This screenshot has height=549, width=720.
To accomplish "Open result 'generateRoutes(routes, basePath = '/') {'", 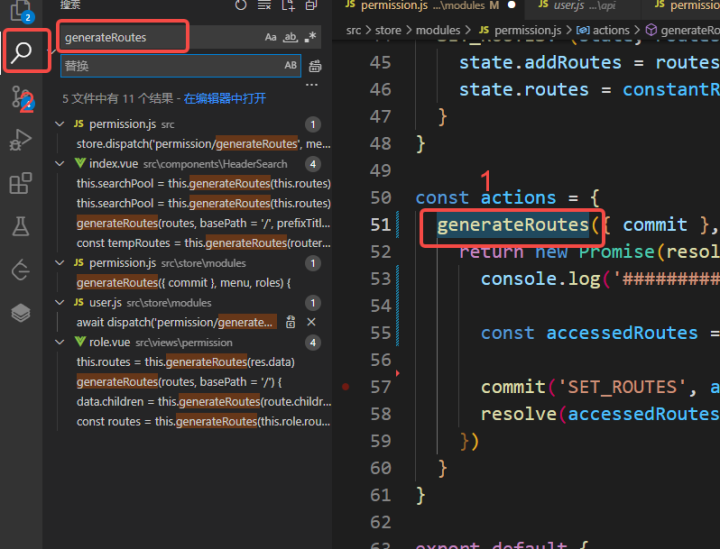I will pos(179,382).
